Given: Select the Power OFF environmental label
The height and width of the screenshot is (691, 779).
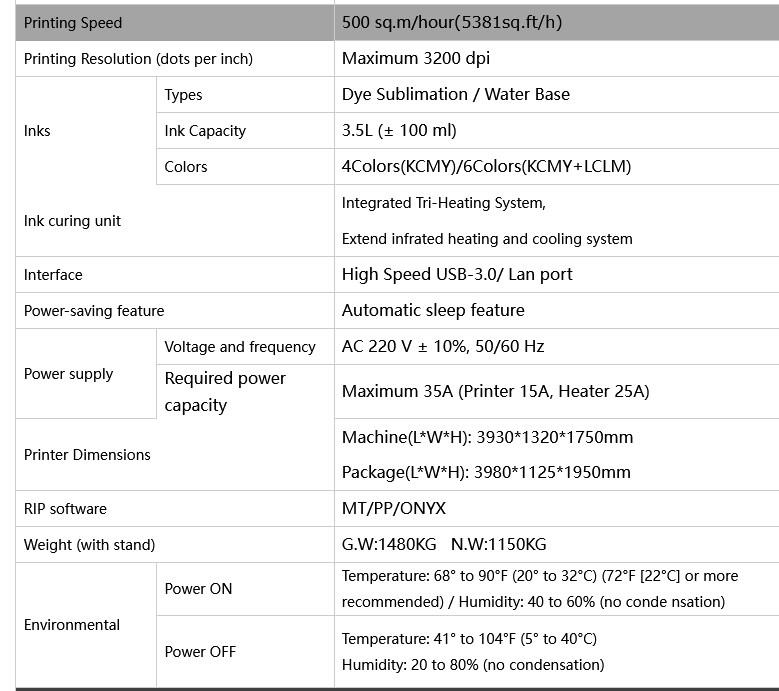Looking at the screenshot, I should 200,652.
